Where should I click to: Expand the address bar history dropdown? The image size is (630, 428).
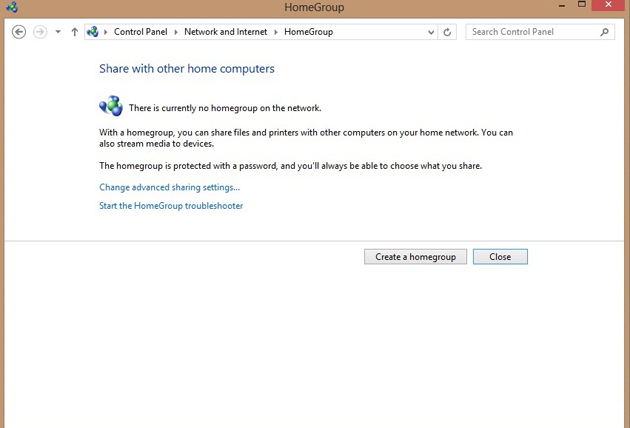(x=431, y=32)
